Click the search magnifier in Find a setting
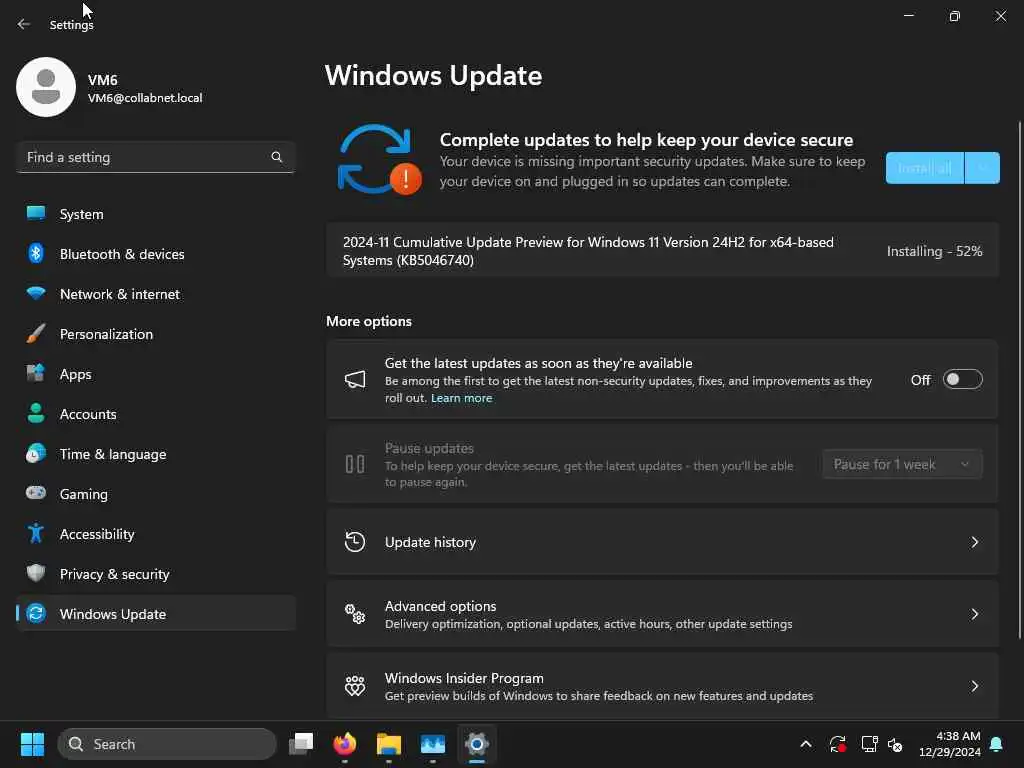 point(276,157)
